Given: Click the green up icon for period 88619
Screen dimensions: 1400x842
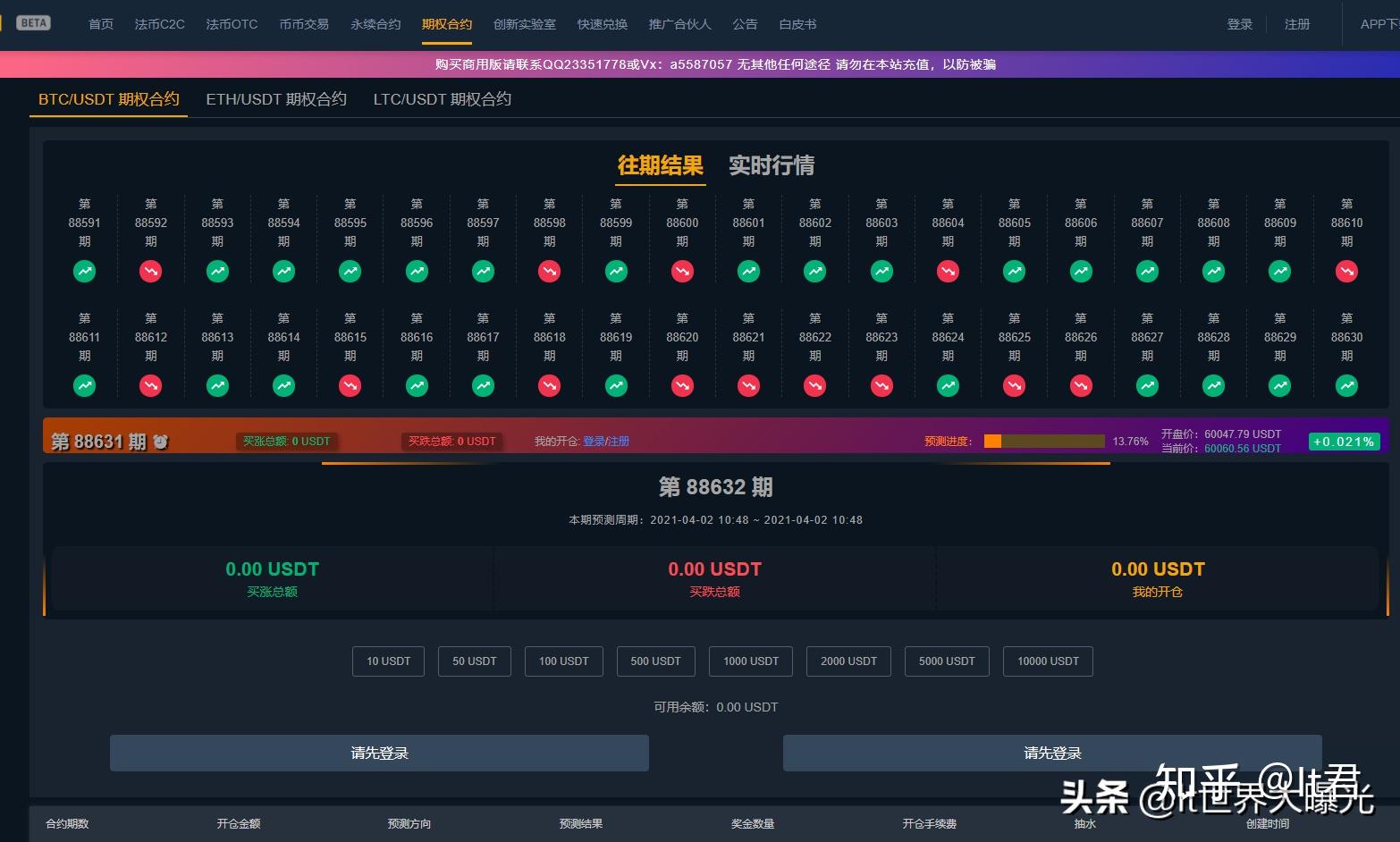Looking at the screenshot, I should point(616,385).
